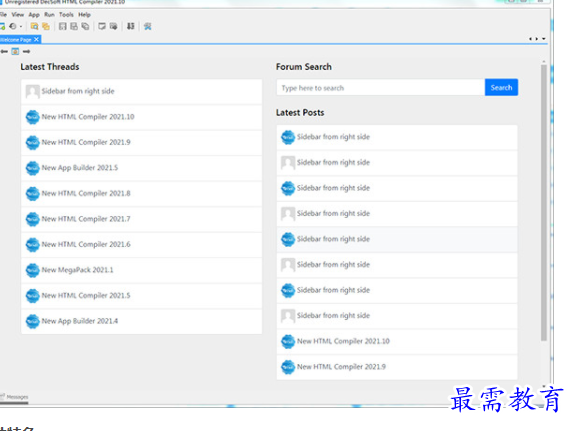Open New HTML Compiler 2021.7 thread
Screen dimensions: 572x431
pyautogui.click(x=142, y=219)
